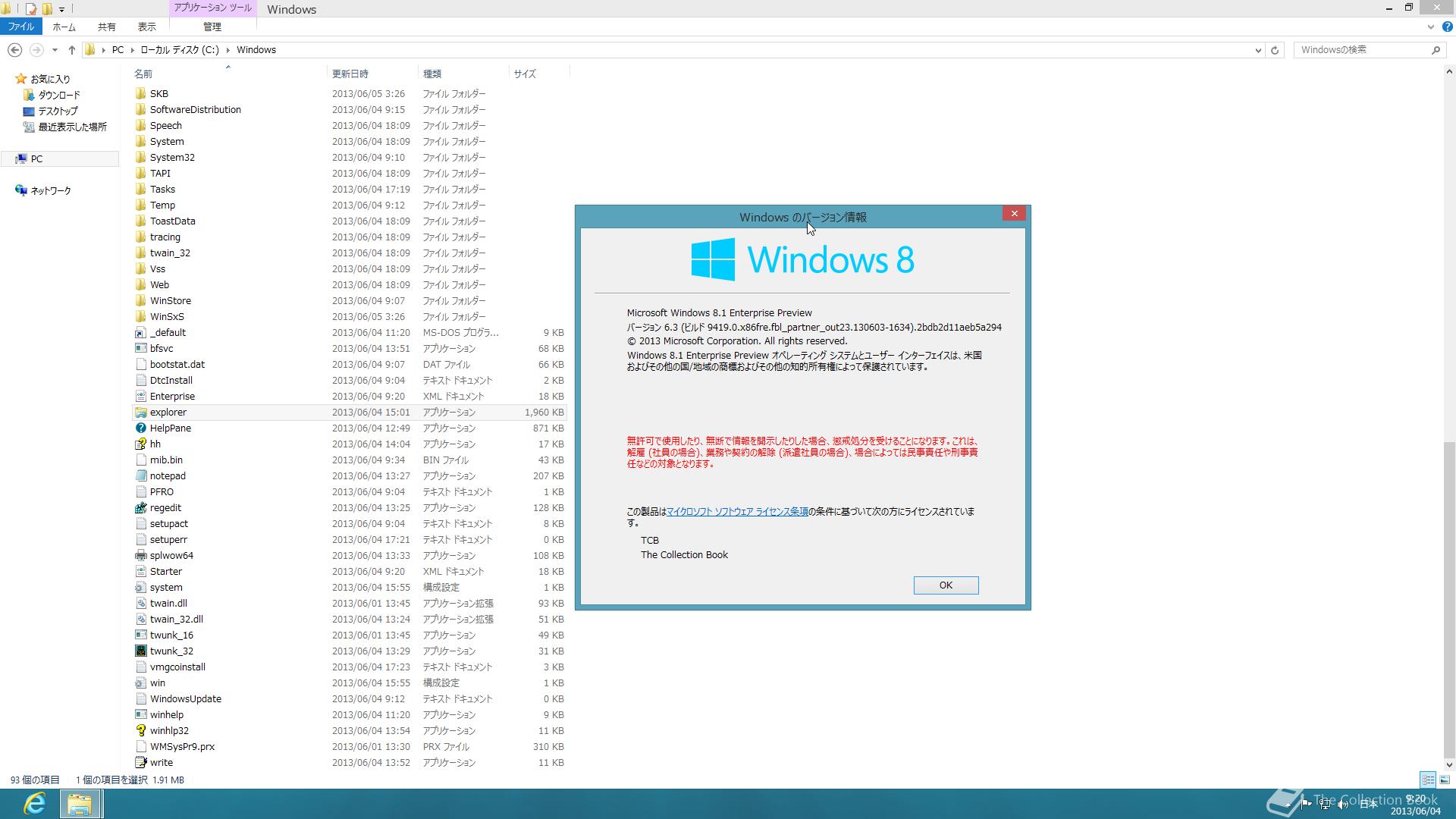Click OK in the version dialog
The image size is (1456, 819).
946,585
